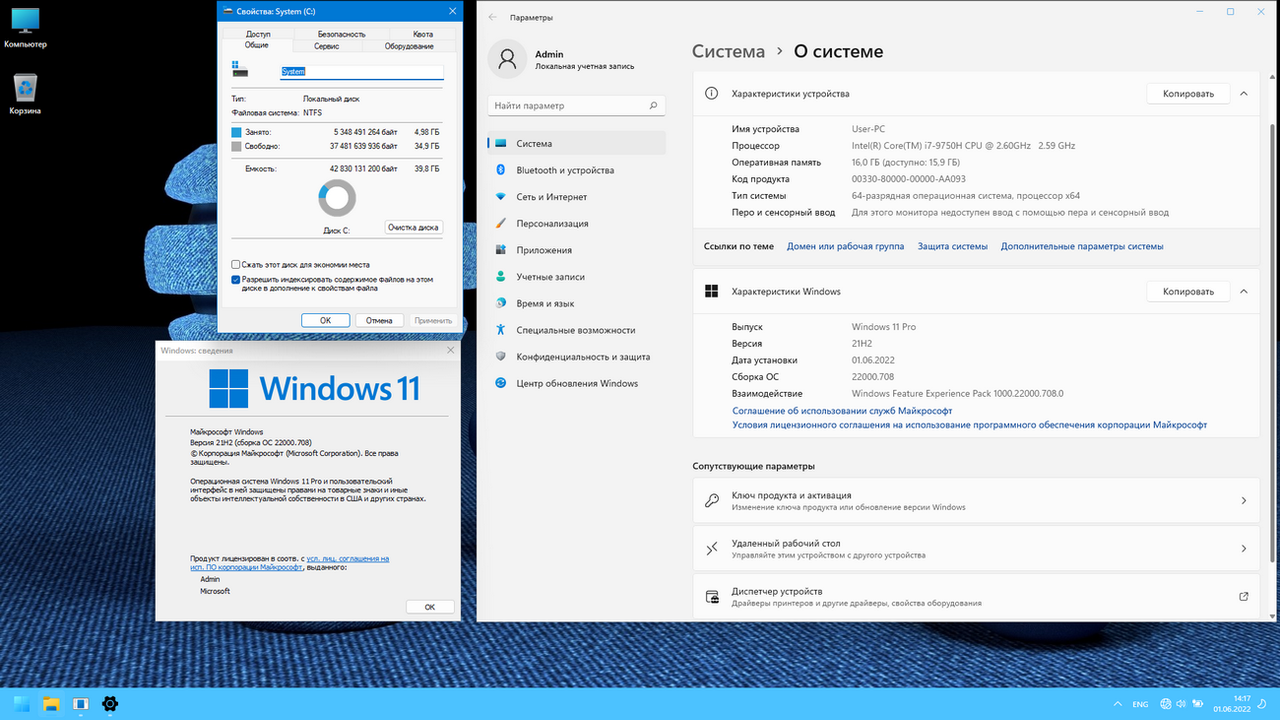Open Условия лицензионного соглашения link

click(x=969, y=425)
